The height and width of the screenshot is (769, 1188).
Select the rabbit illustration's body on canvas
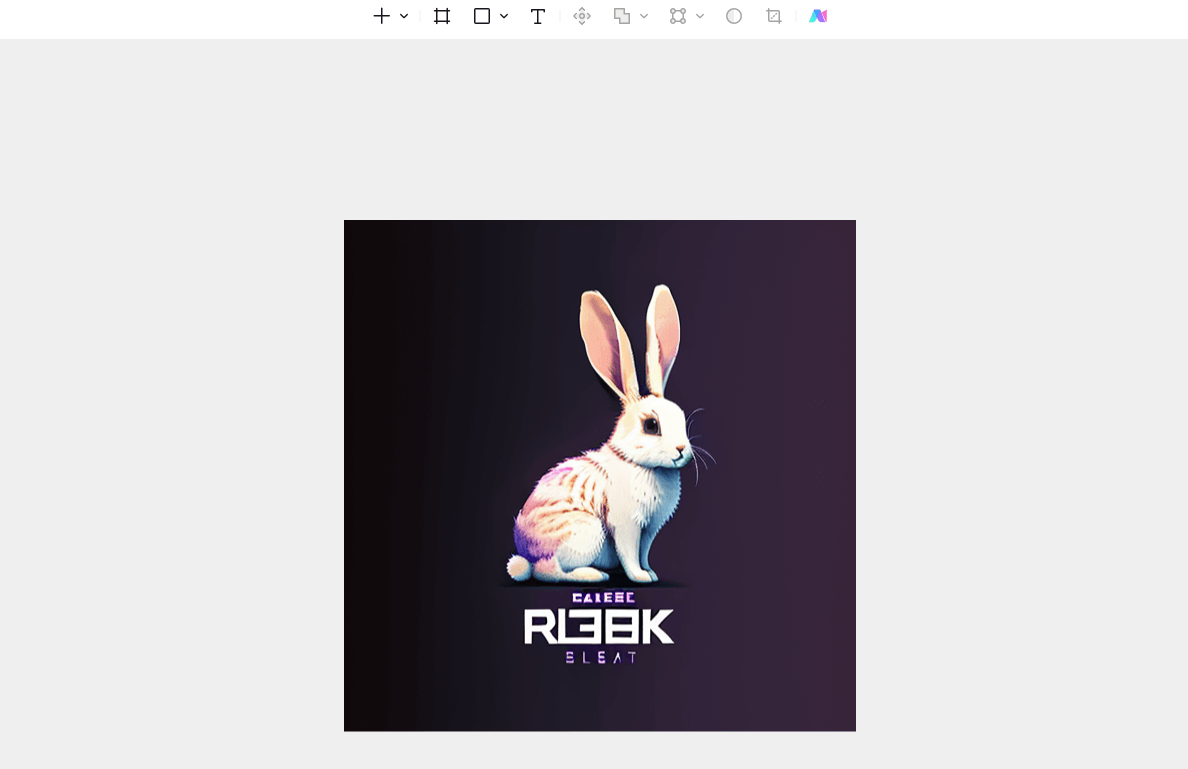606,500
